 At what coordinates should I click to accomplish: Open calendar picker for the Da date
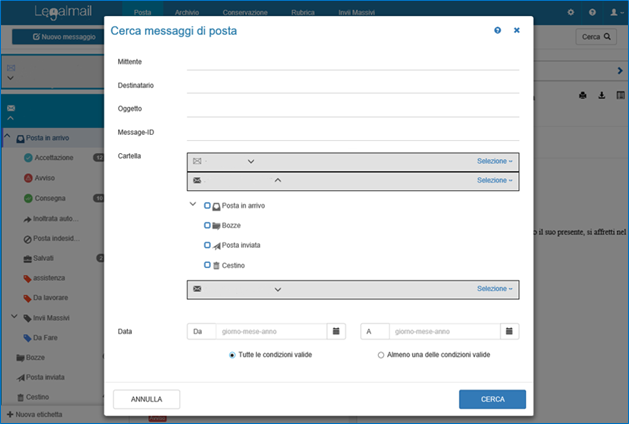335,331
